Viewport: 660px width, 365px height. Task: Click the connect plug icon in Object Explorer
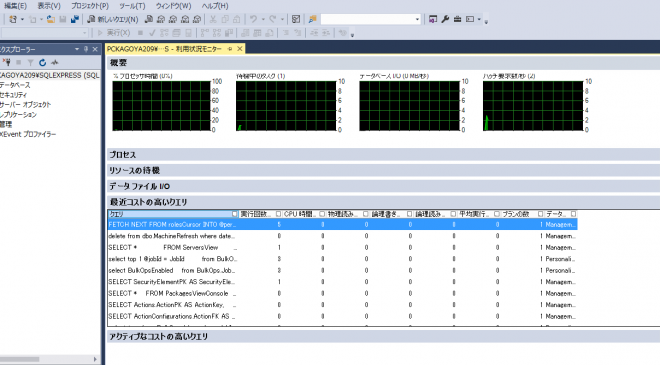pos(6,62)
